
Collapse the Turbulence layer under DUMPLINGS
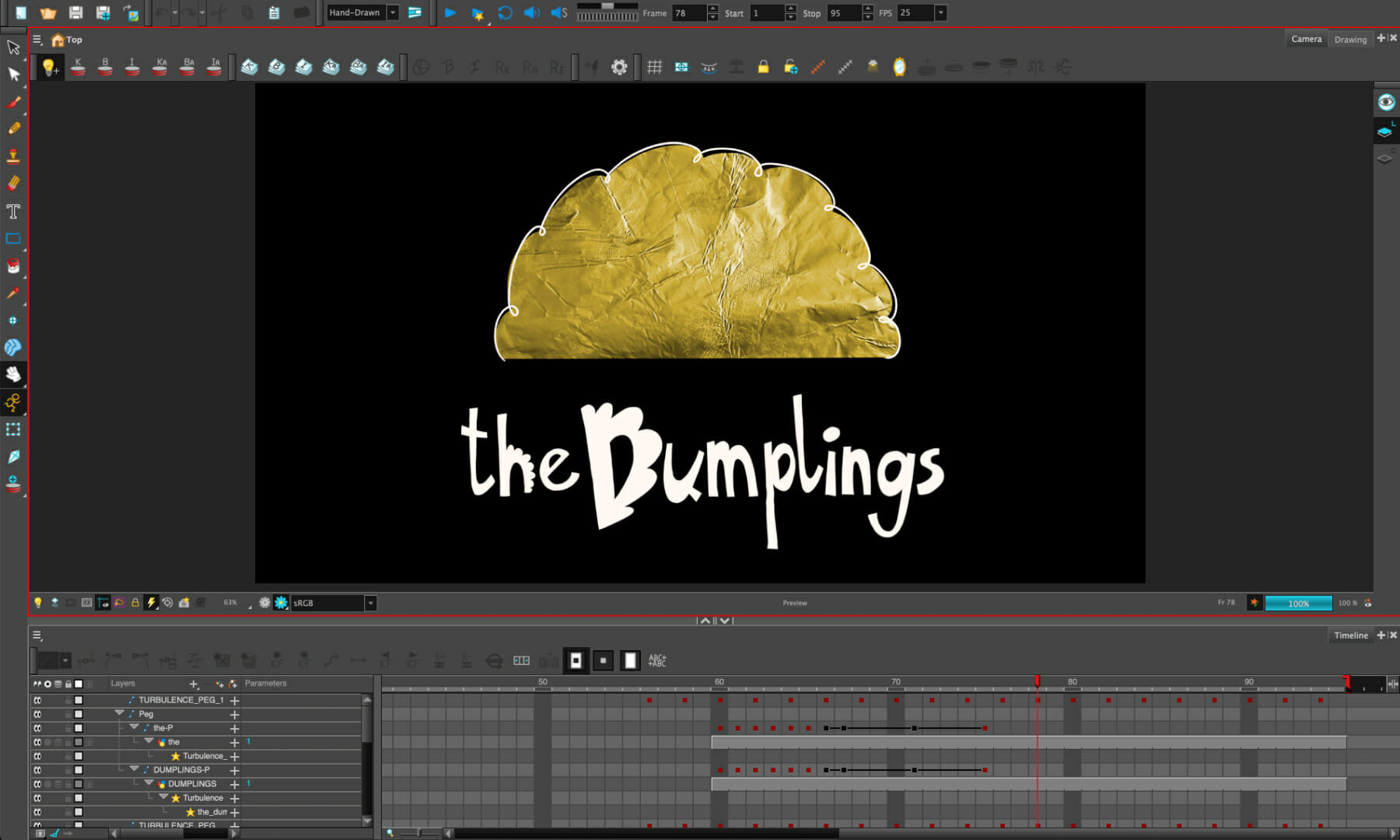(163, 797)
